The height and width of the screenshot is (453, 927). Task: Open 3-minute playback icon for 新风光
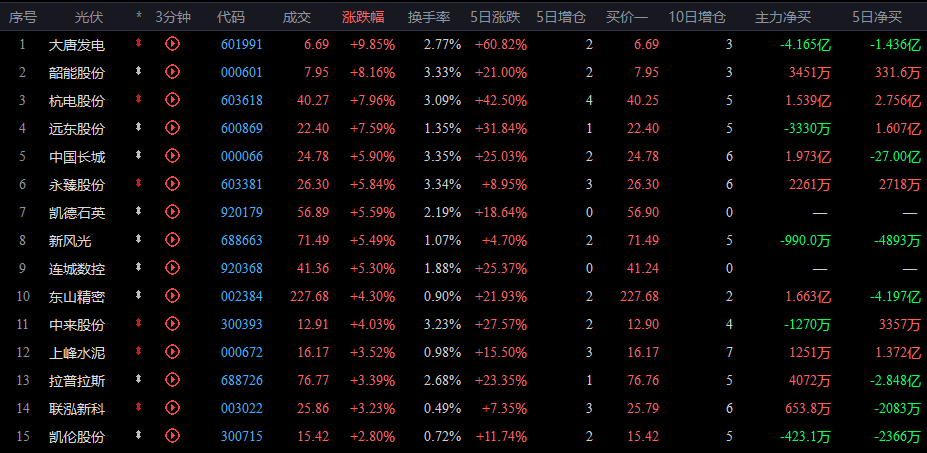[x=172, y=240]
